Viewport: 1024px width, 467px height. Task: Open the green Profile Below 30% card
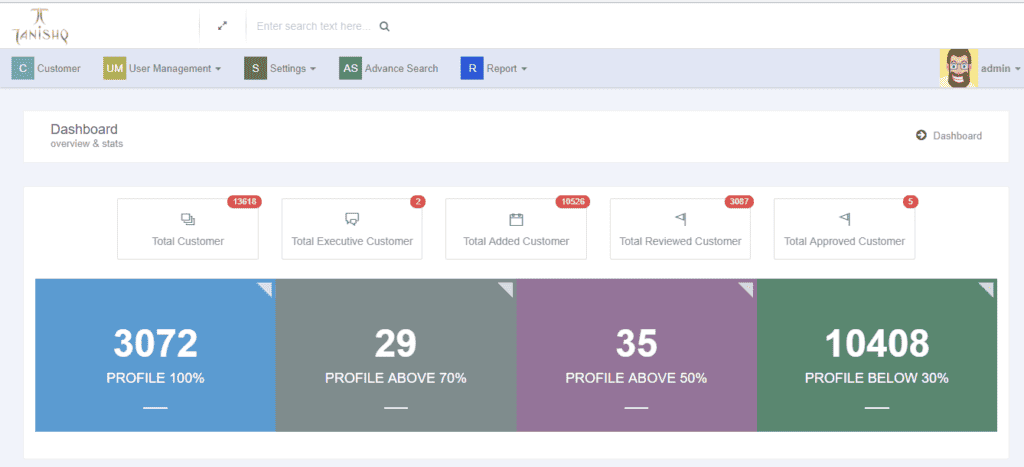coord(876,355)
